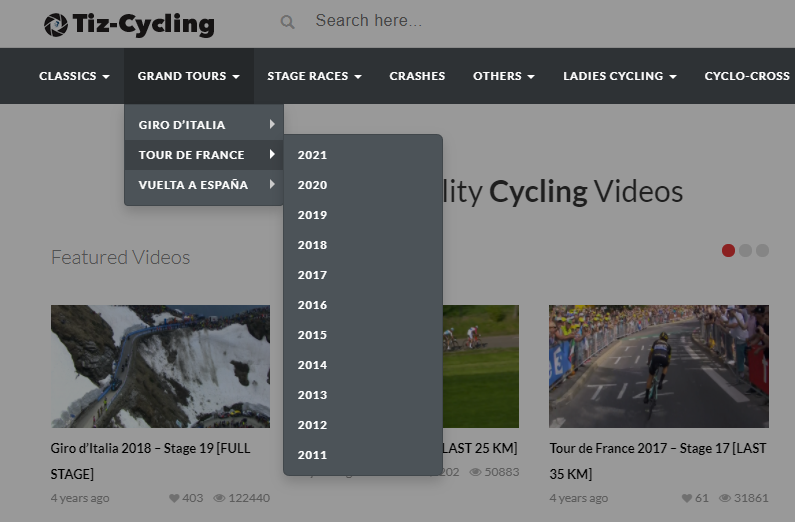The height and width of the screenshot is (522, 795).
Task: Select Tour de France 2011
Action: (x=363, y=455)
